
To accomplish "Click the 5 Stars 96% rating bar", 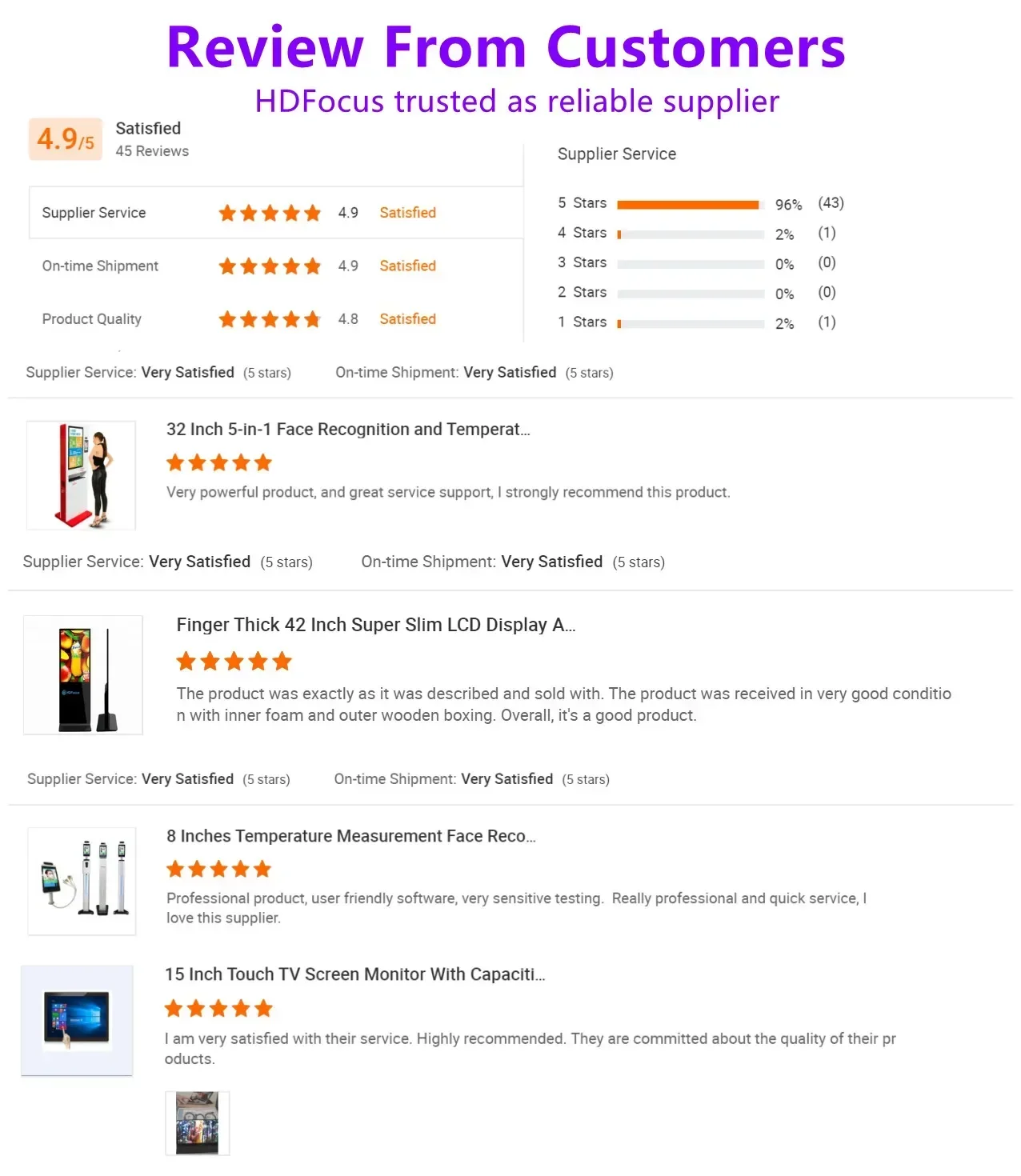I will point(691,205).
